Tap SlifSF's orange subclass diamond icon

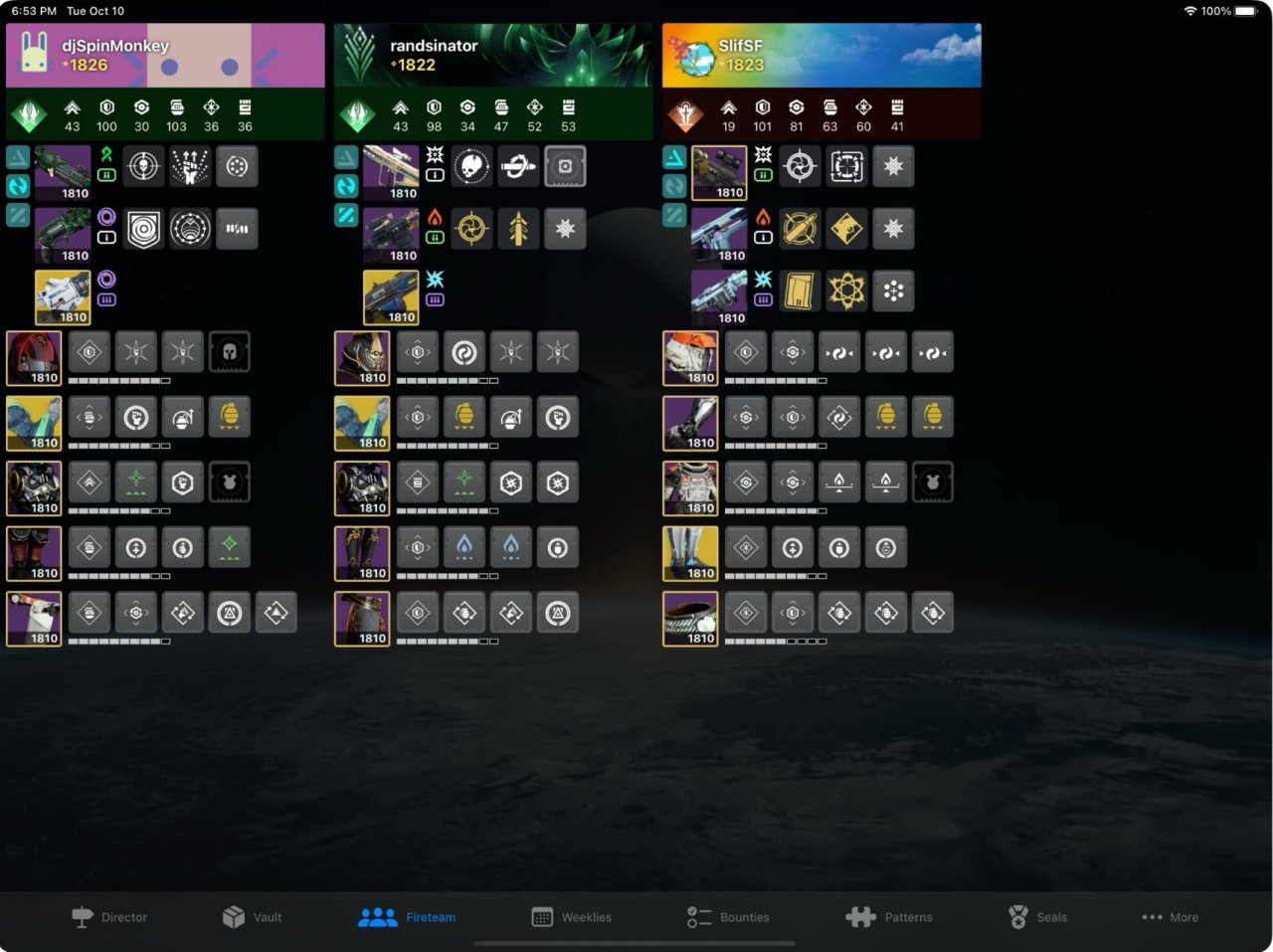[x=685, y=115]
